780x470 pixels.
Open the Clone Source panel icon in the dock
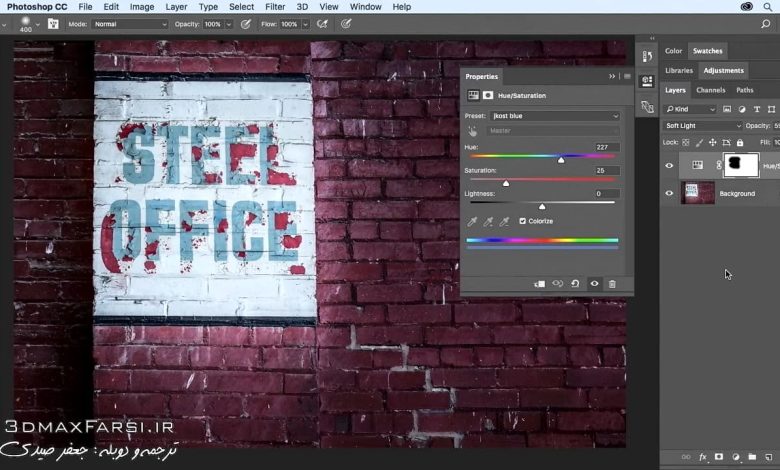click(647, 106)
